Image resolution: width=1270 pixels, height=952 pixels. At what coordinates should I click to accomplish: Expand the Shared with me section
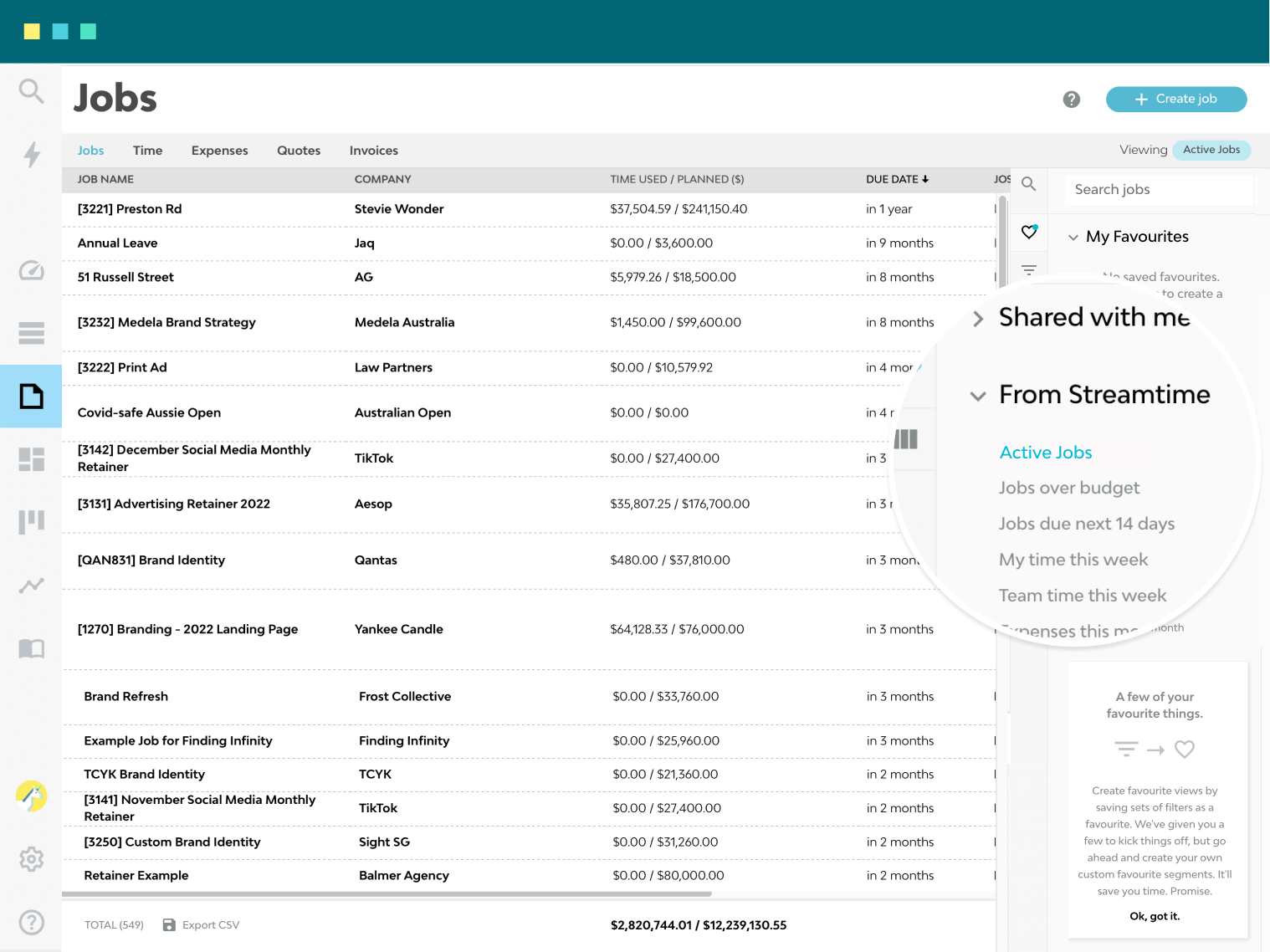978,319
